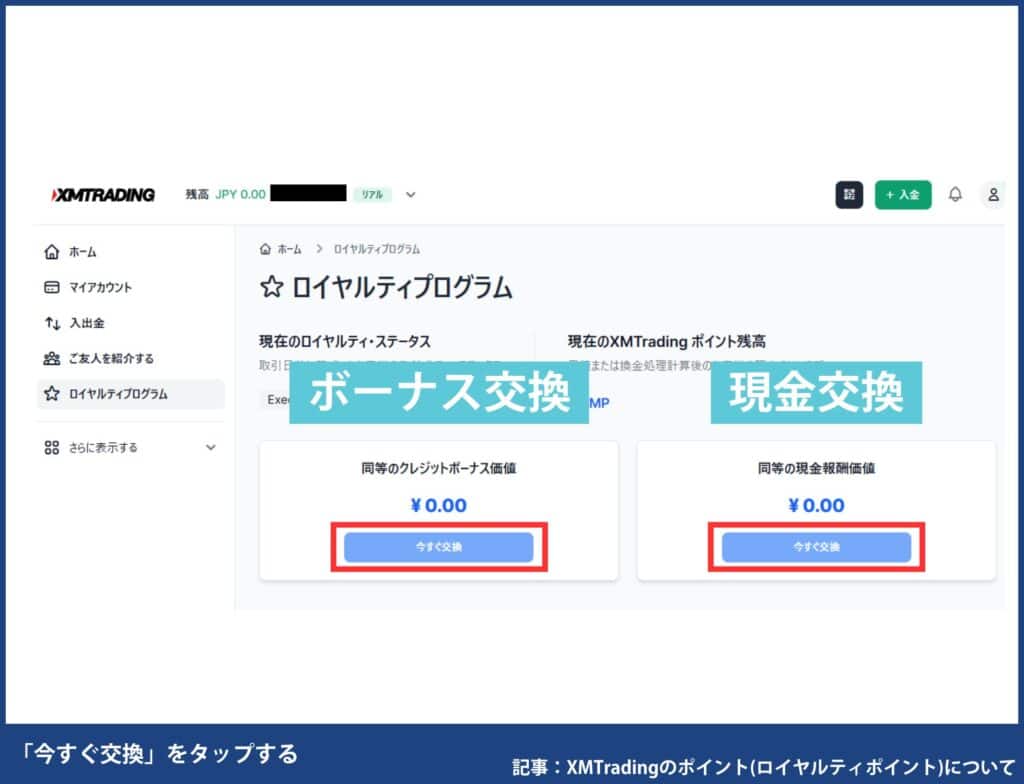Click the 現在のXMTrading ポイント残高 heading
Viewport: 1024px width, 784px height.
667,341
